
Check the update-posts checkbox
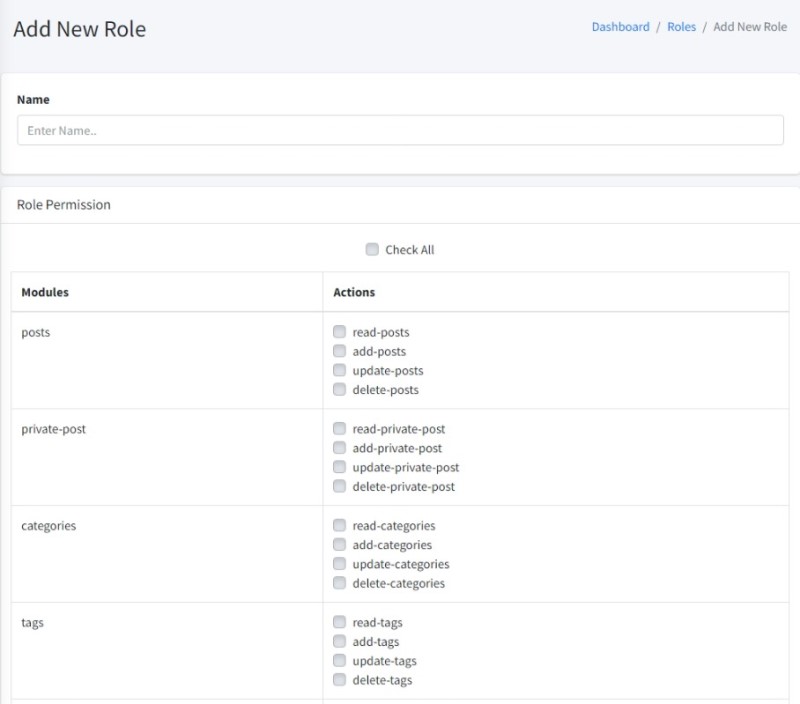pos(340,370)
